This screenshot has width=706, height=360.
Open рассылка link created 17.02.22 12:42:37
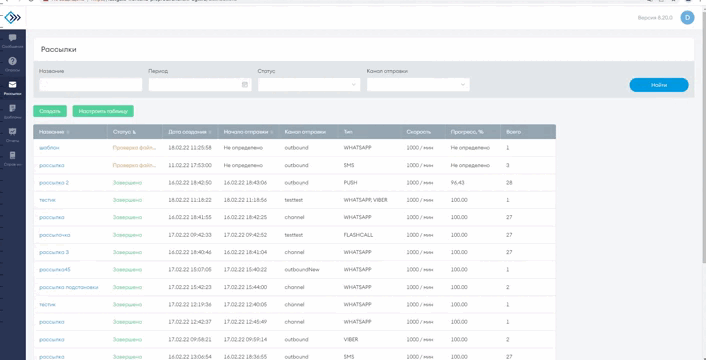click(x=52, y=322)
